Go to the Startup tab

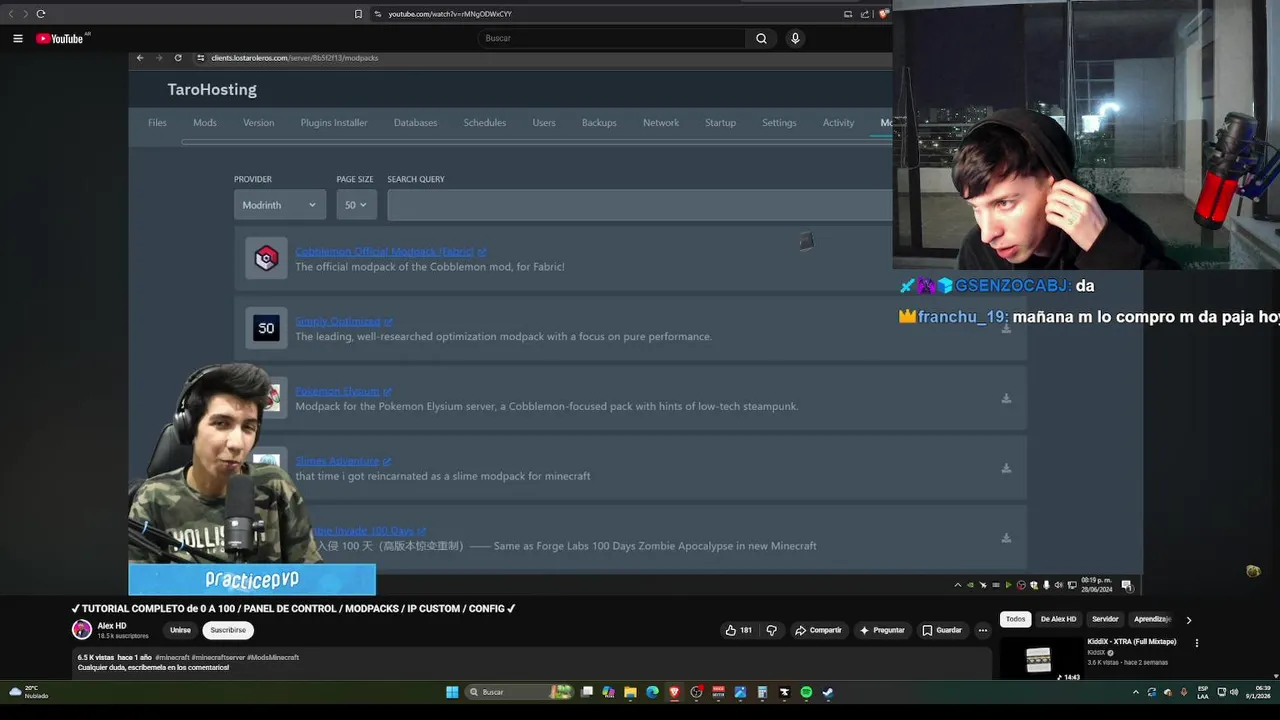point(720,123)
